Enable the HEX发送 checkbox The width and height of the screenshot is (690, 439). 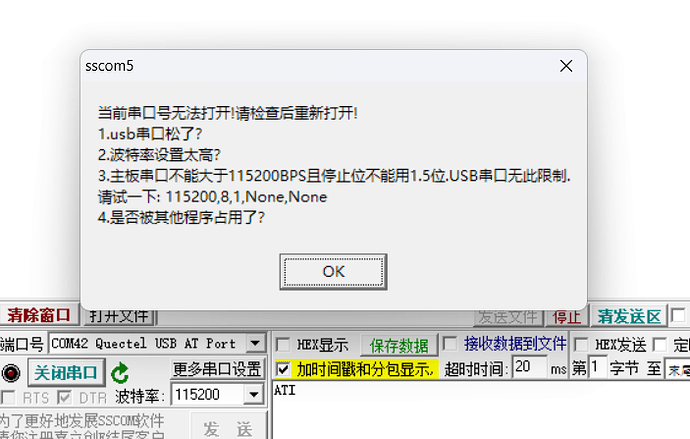[x=581, y=344]
